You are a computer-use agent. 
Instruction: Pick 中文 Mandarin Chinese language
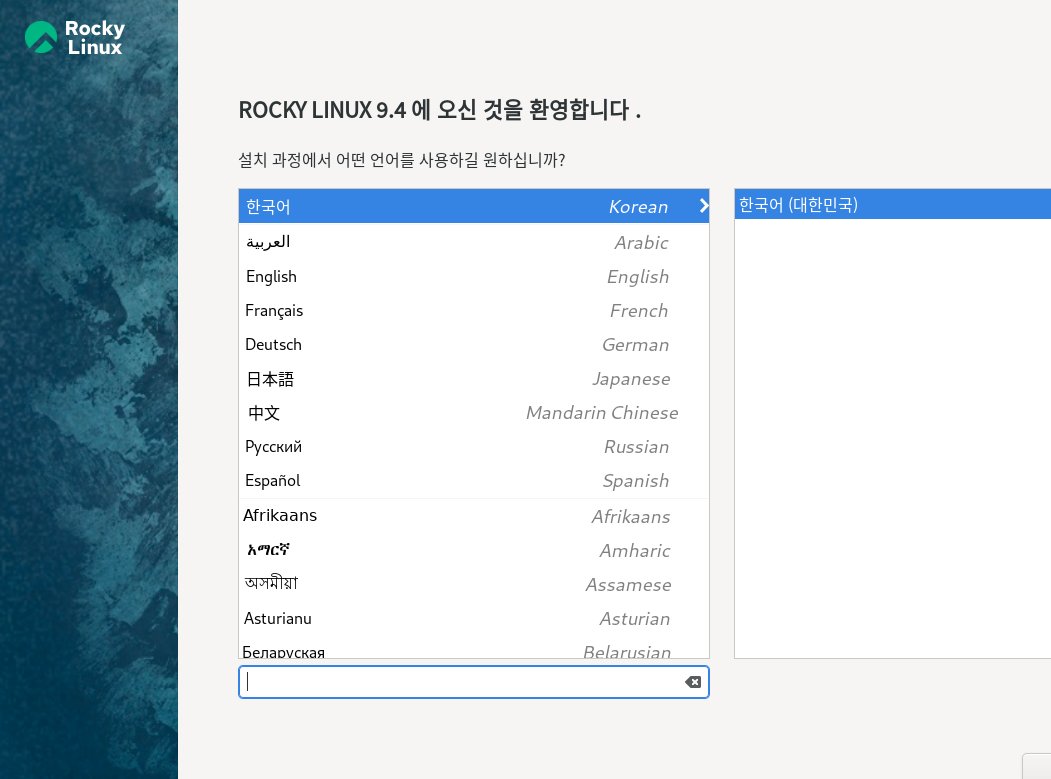coord(474,412)
